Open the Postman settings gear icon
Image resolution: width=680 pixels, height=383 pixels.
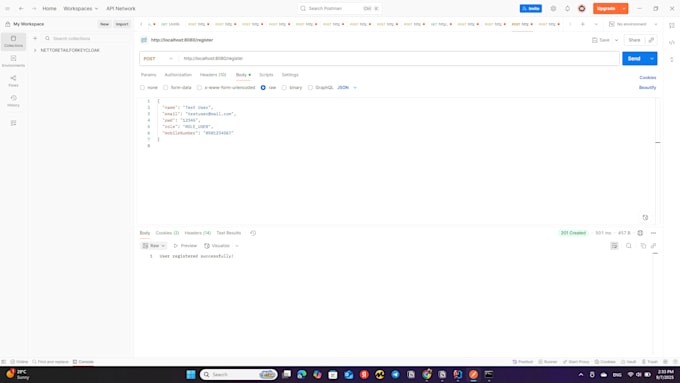[553, 9]
